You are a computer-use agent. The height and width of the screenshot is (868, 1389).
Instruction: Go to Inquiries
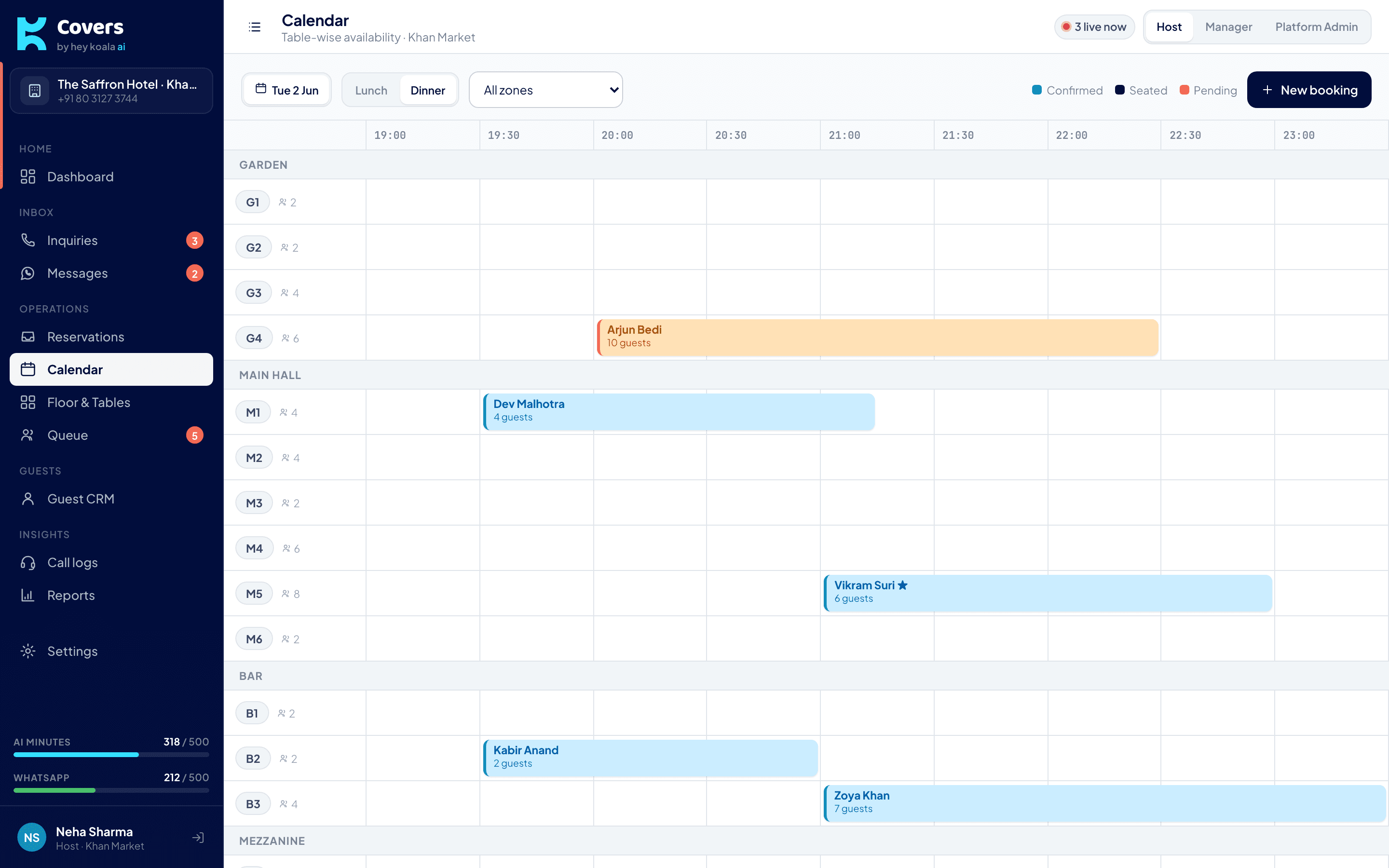(x=111, y=241)
